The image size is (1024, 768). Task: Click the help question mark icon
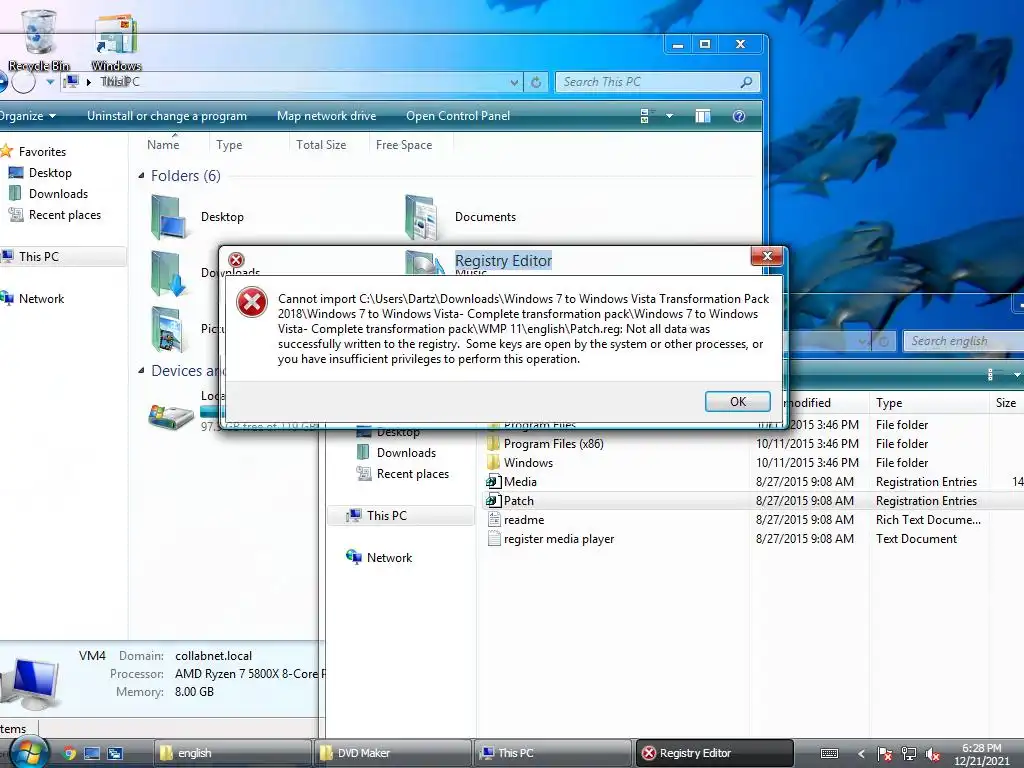tap(739, 116)
